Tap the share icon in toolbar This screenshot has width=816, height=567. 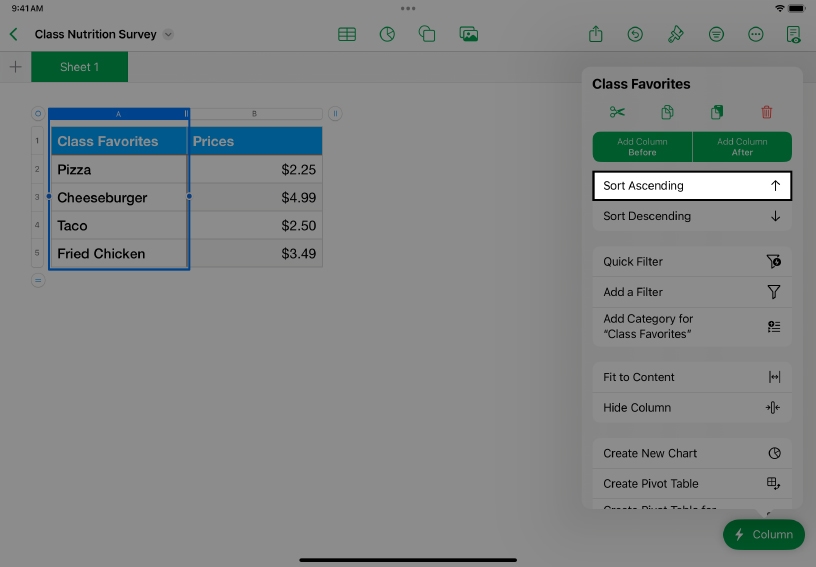point(596,34)
